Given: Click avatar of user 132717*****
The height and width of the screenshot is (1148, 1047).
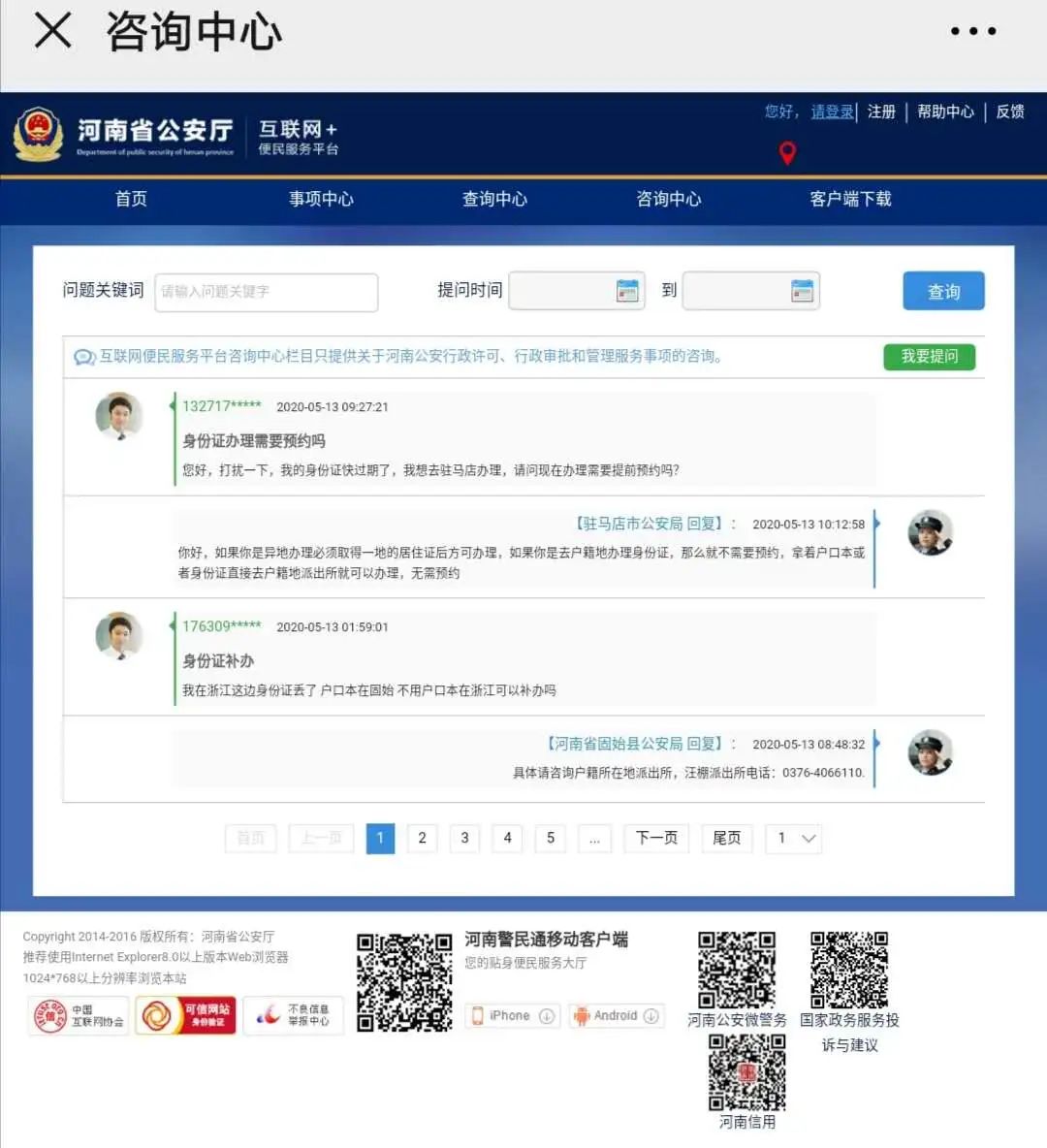Looking at the screenshot, I should tap(118, 416).
